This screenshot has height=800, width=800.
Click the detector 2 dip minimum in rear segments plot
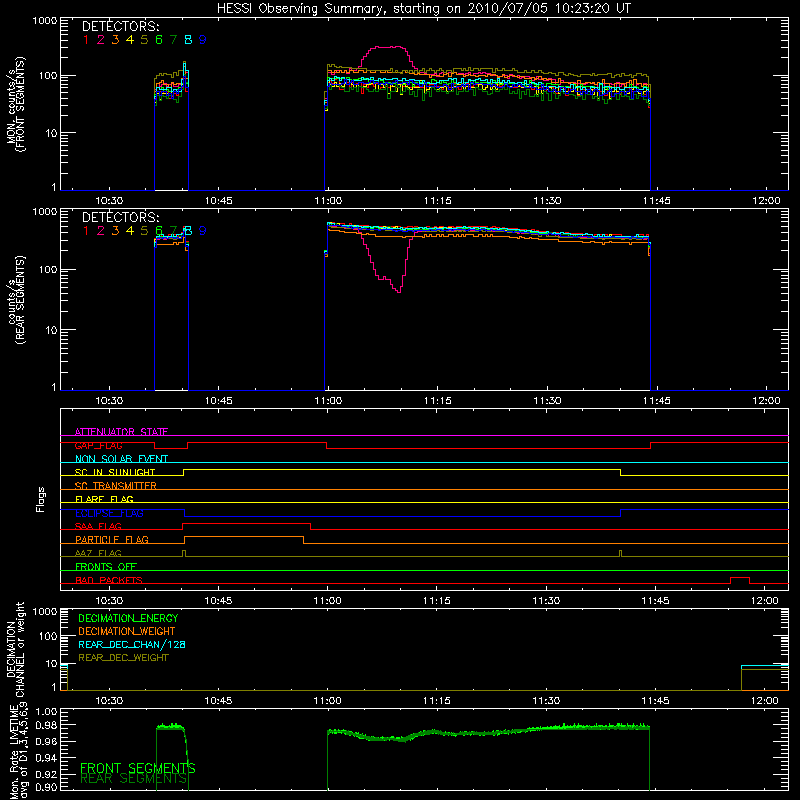(398, 291)
